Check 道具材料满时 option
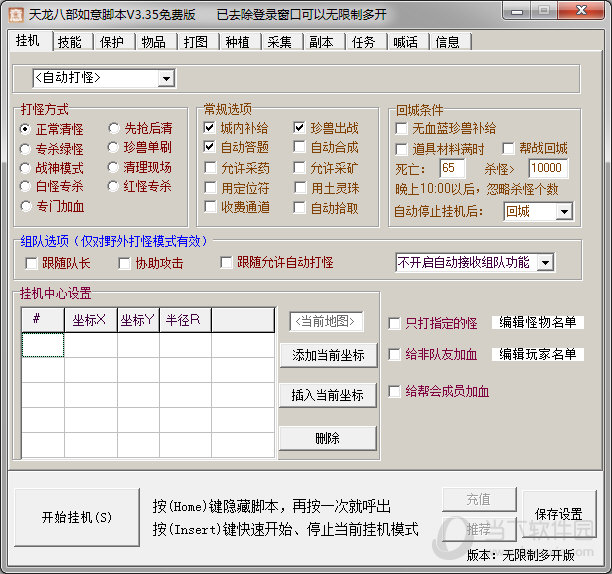Screen dimensions: 612x574 click(402, 149)
